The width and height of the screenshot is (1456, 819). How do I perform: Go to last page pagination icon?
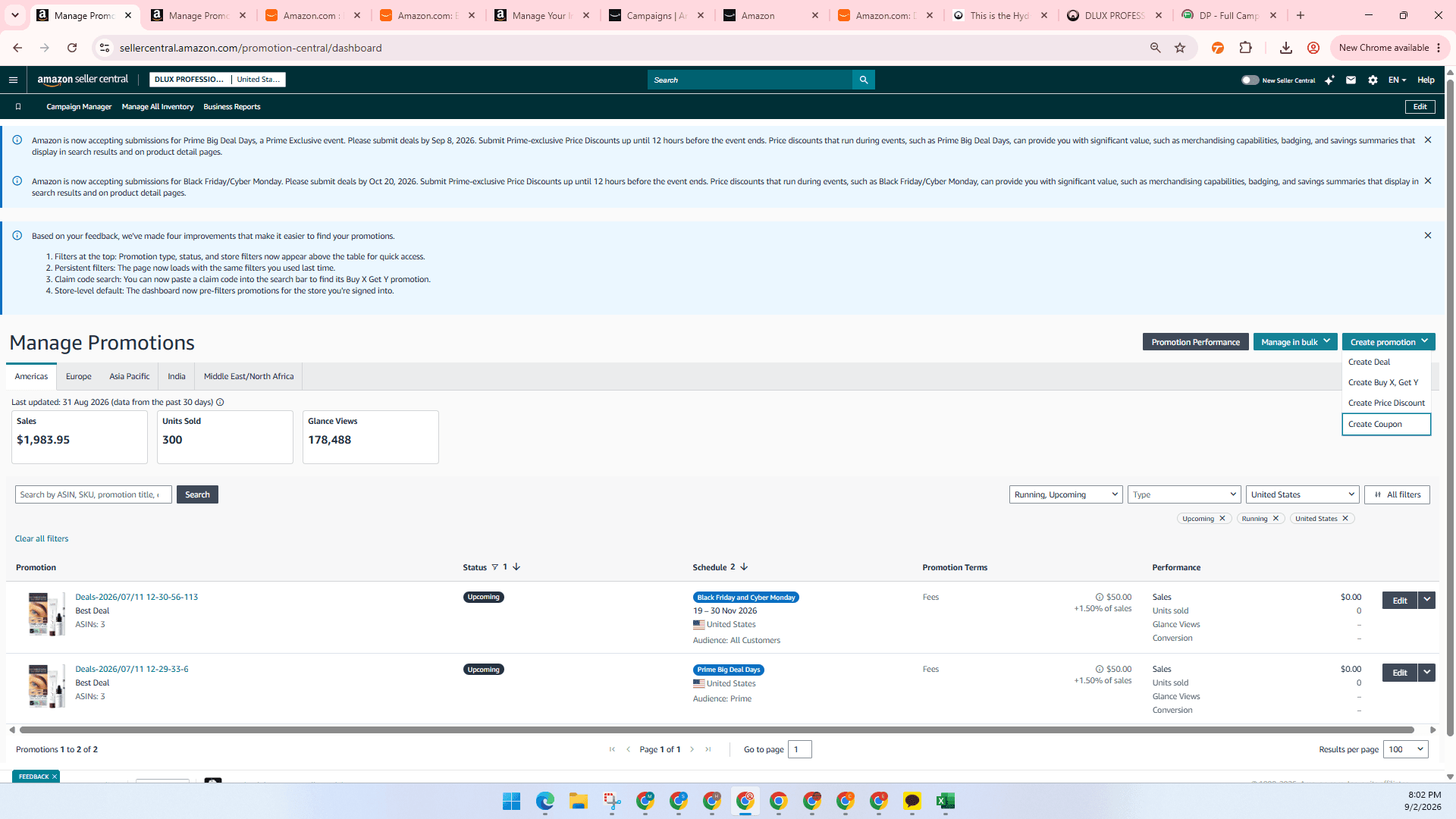(x=708, y=750)
